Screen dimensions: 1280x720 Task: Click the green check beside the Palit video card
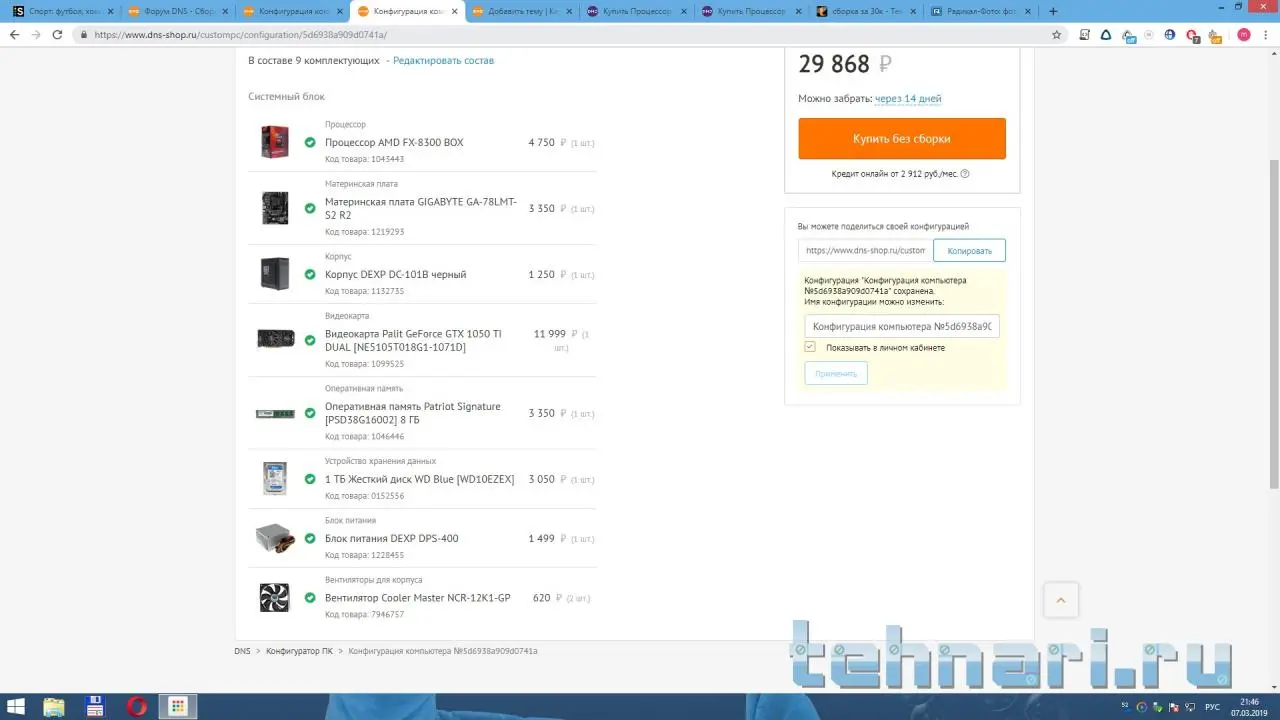tap(310, 340)
